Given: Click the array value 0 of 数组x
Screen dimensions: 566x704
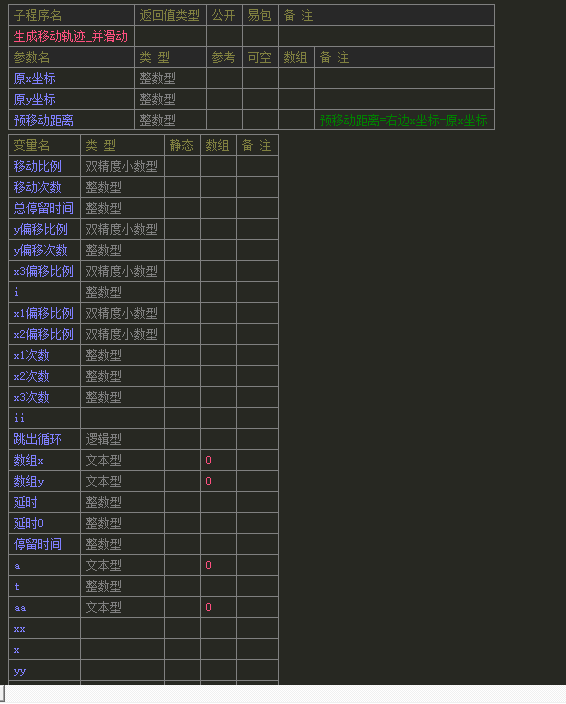Looking at the screenshot, I should [208, 460].
